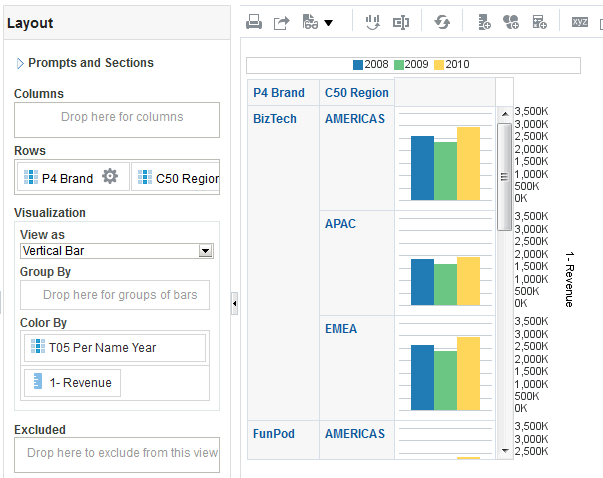
Task: Open the show-as-viewed dropdown arrow
Action: pos(329,22)
